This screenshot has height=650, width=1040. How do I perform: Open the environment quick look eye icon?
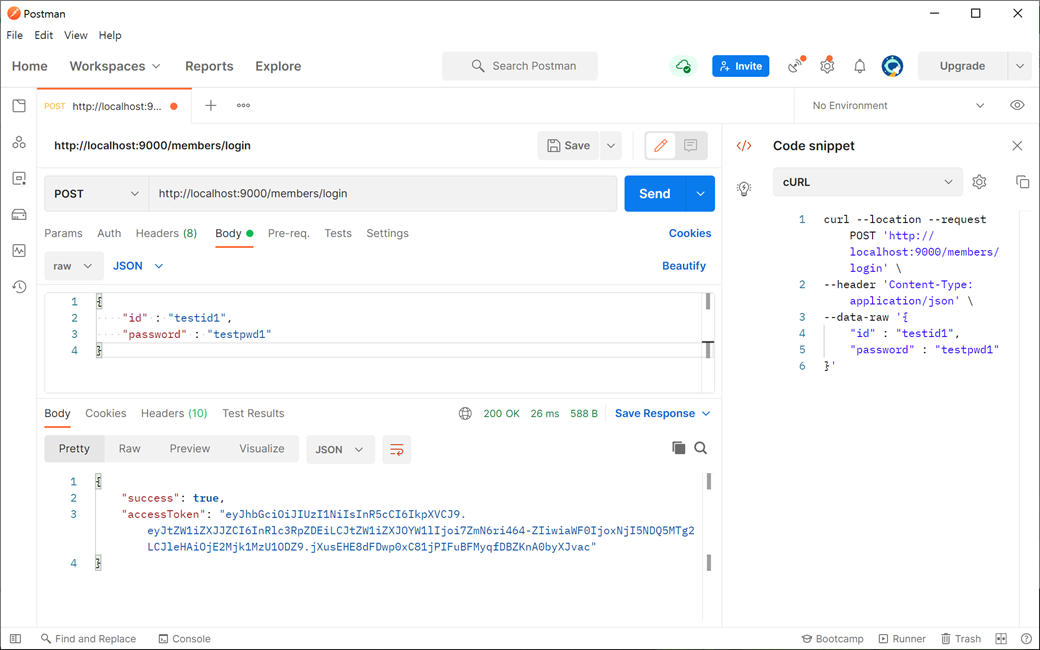[1017, 105]
